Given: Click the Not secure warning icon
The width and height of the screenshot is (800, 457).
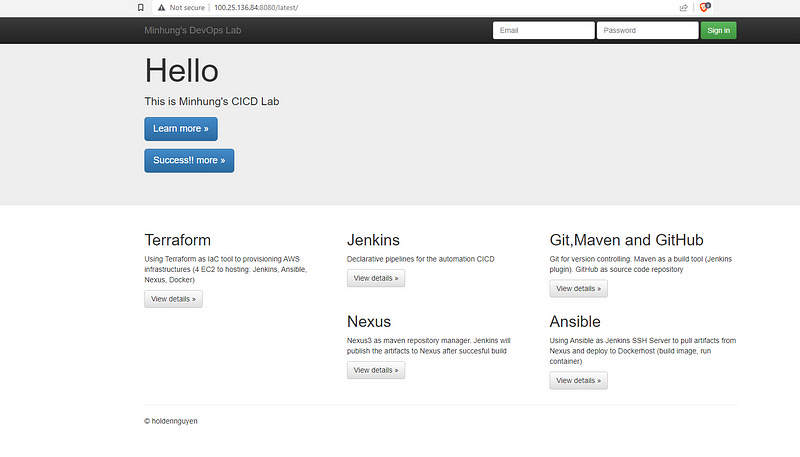Looking at the screenshot, I should pos(161,8).
